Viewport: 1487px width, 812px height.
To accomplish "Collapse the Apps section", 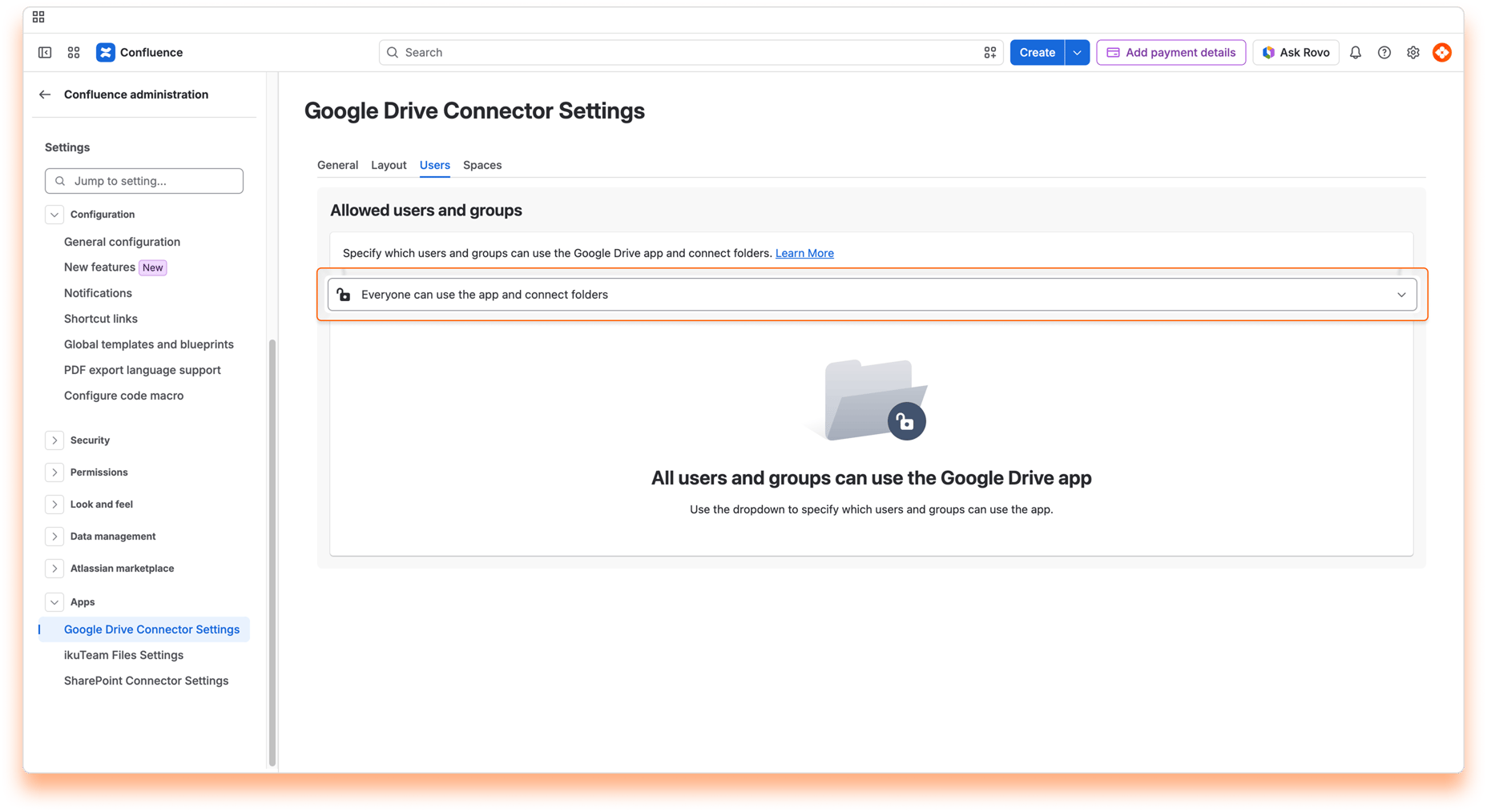I will pos(54,602).
